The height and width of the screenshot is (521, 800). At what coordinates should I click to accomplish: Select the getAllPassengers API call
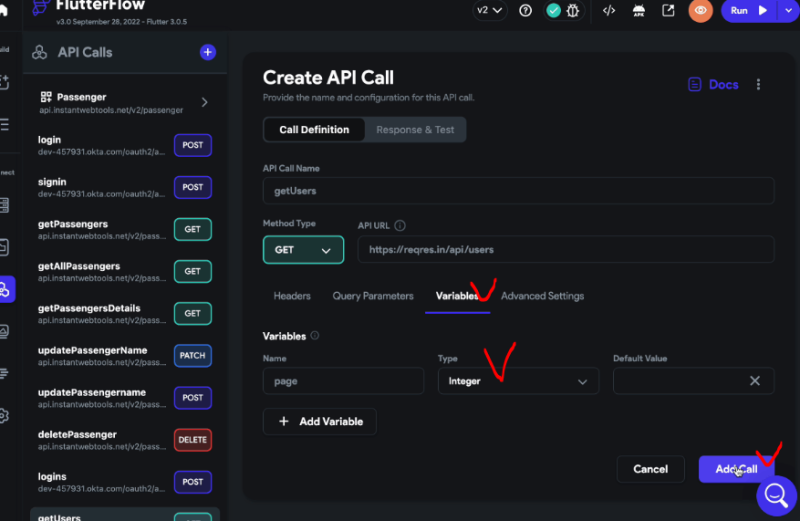(x=124, y=271)
